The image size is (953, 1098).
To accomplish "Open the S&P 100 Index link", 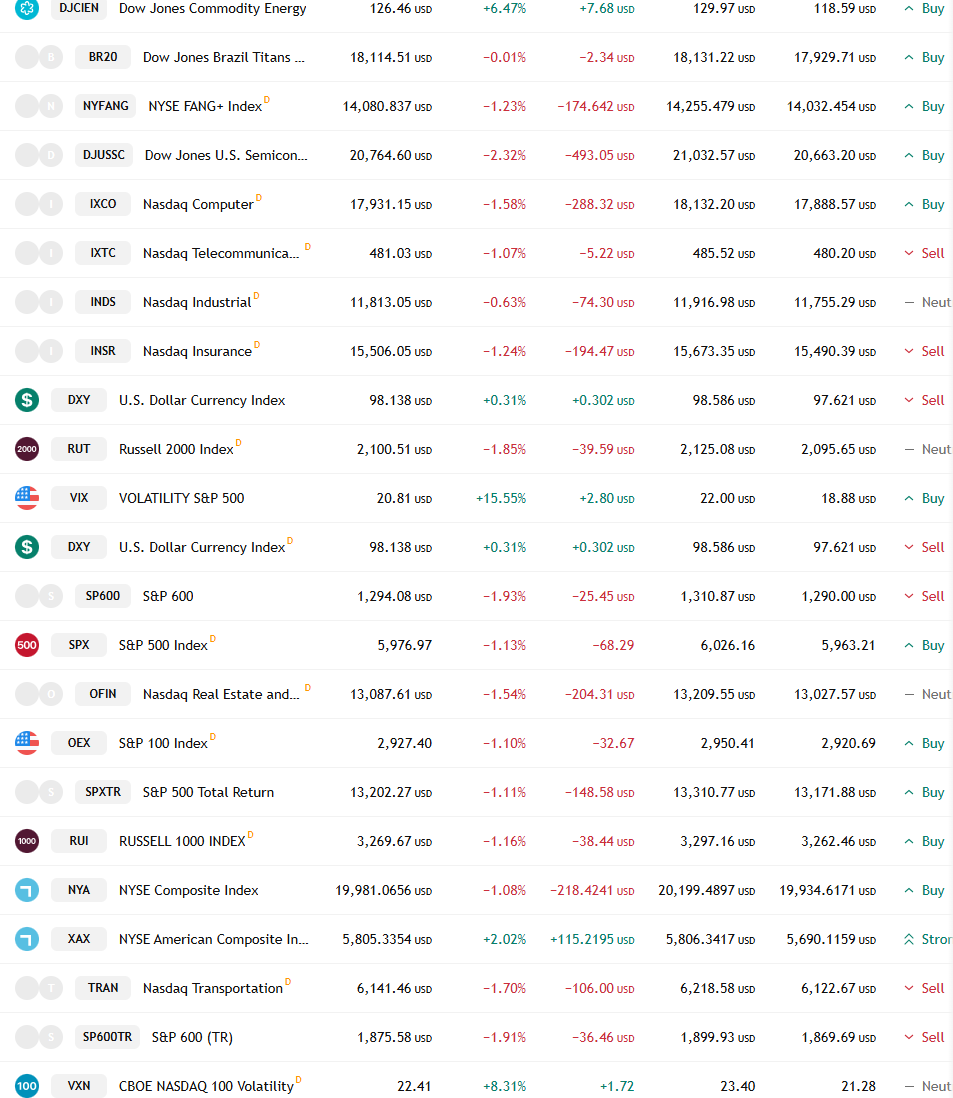I will point(163,744).
